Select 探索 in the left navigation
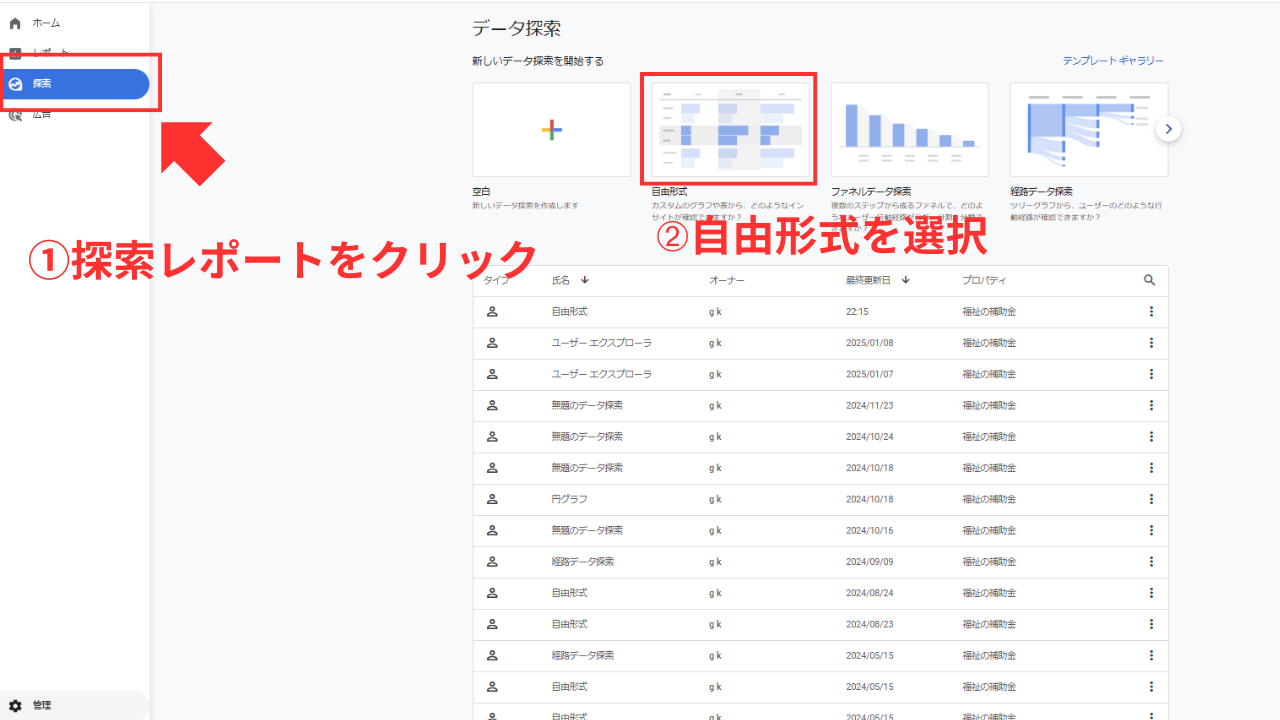The width and height of the screenshot is (1280, 720). tap(75, 84)
